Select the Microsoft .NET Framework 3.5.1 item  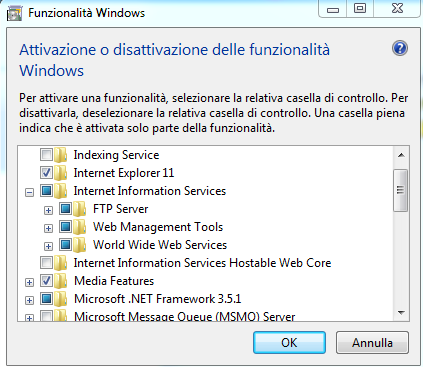coord(157,299)
